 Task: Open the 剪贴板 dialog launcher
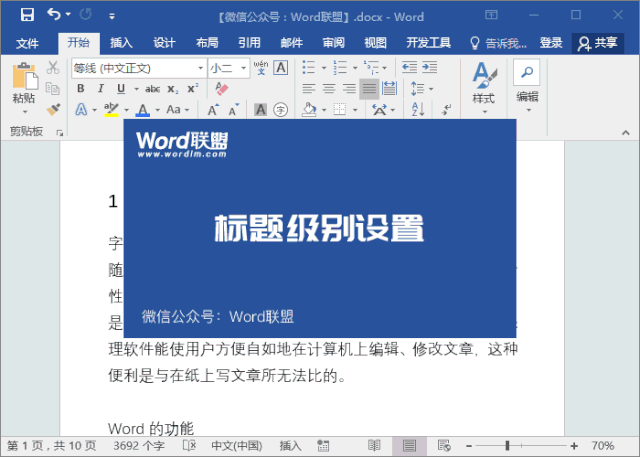(x=60, y=133)
